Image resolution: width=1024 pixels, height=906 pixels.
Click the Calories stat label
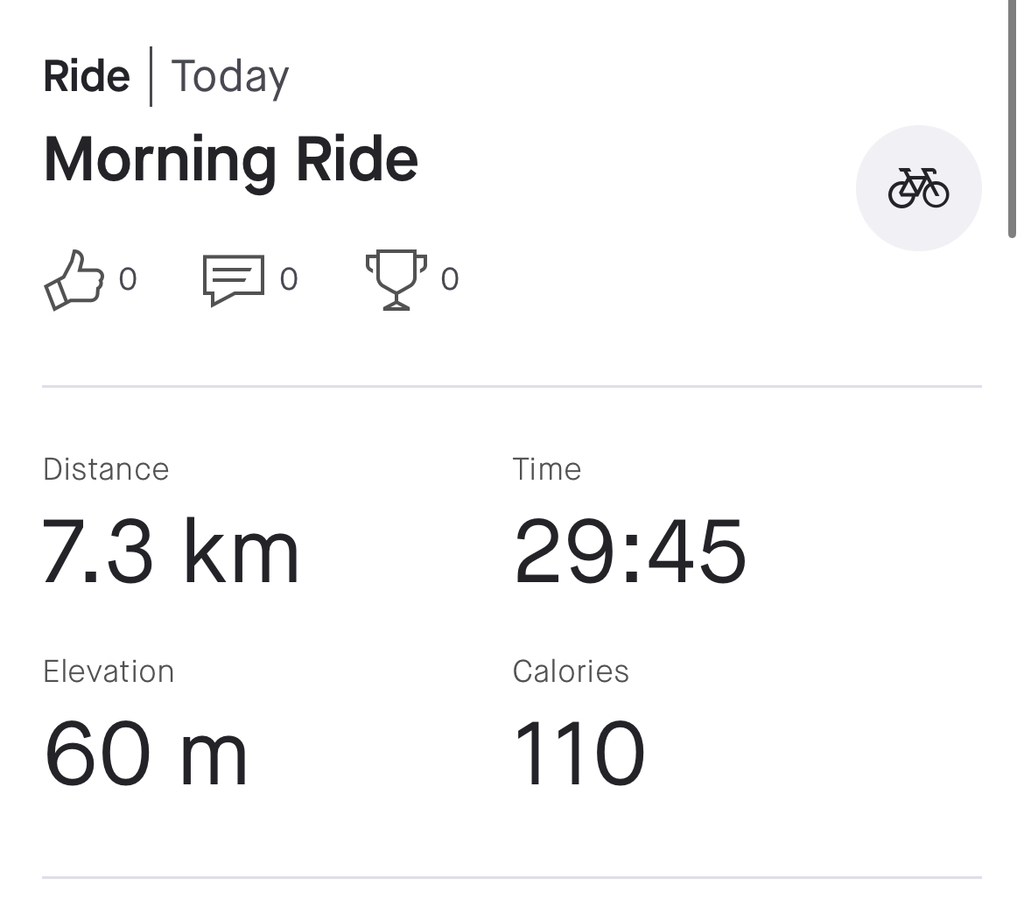tap(571, 671)
